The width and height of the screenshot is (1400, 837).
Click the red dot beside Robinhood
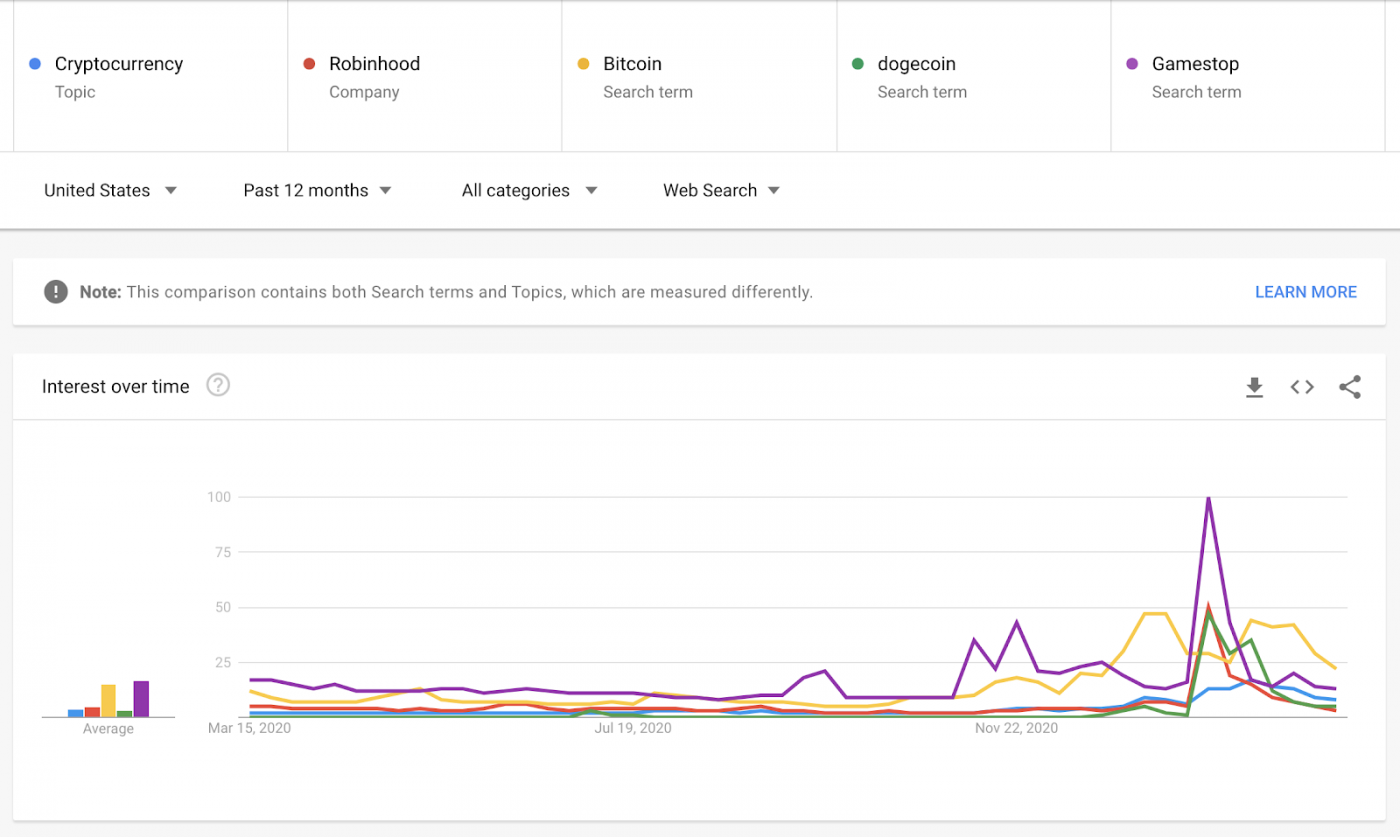(310, 63)
